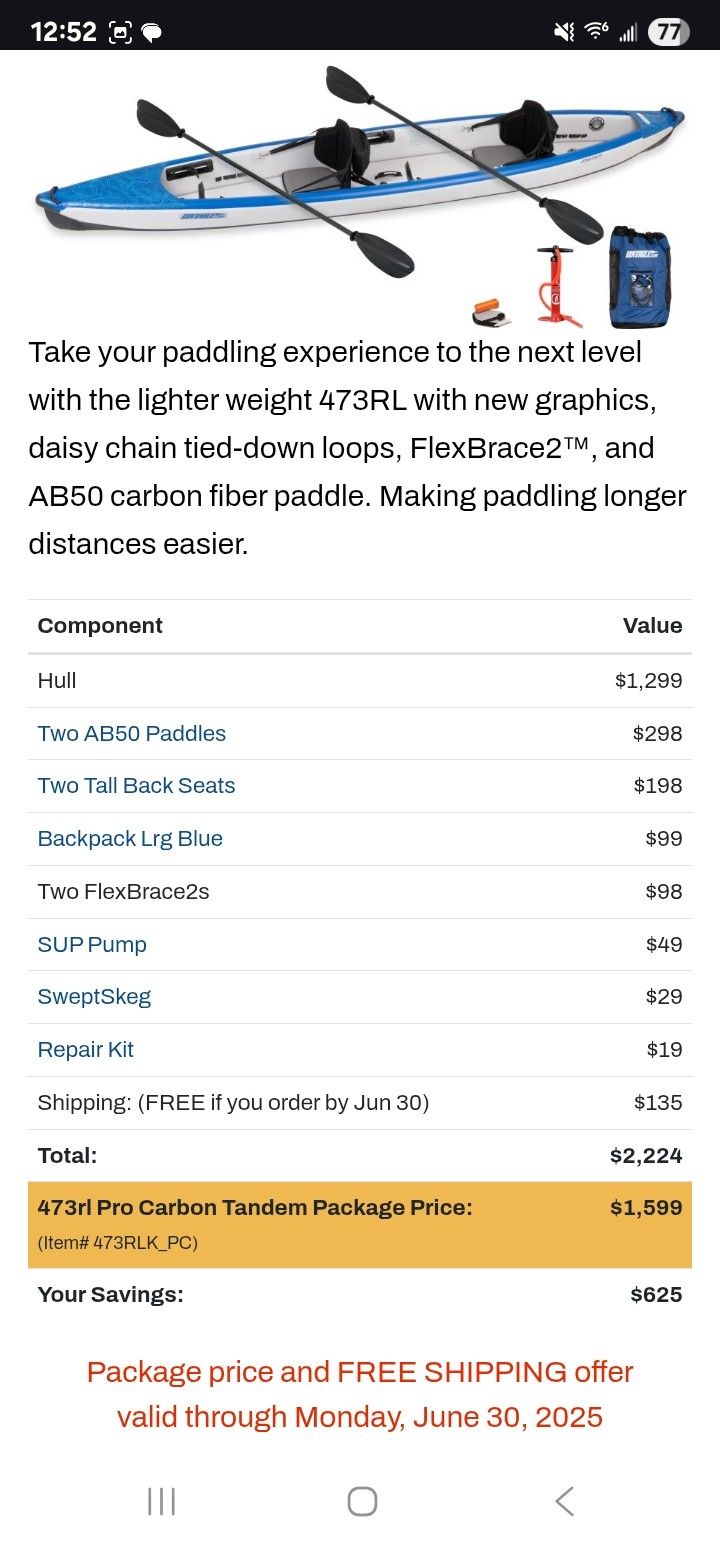Open the SUP Pump link
The image size is (720, 1544).
tap(92, 945)
